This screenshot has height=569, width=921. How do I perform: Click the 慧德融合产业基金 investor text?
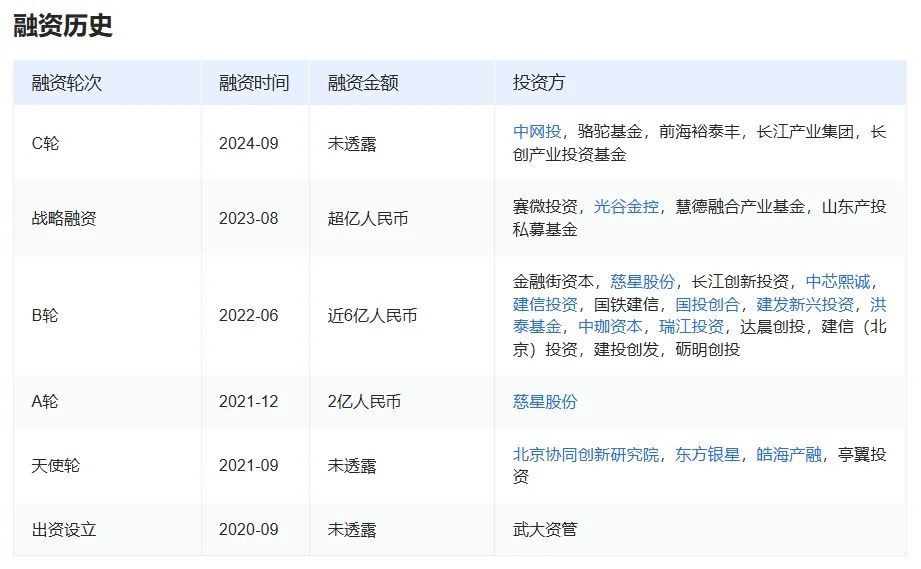[740, 207]
